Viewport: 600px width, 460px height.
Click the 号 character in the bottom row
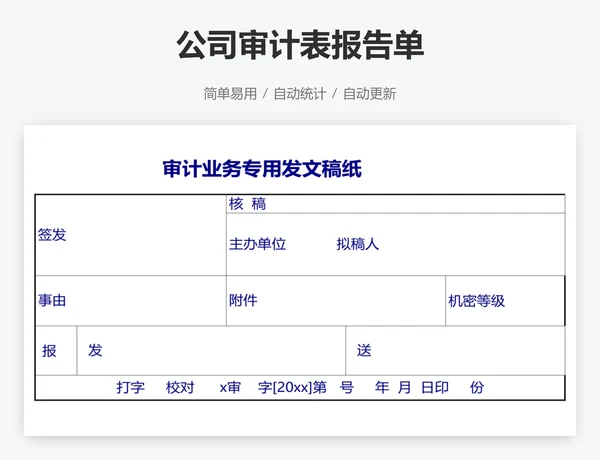[x=347, y=388]
